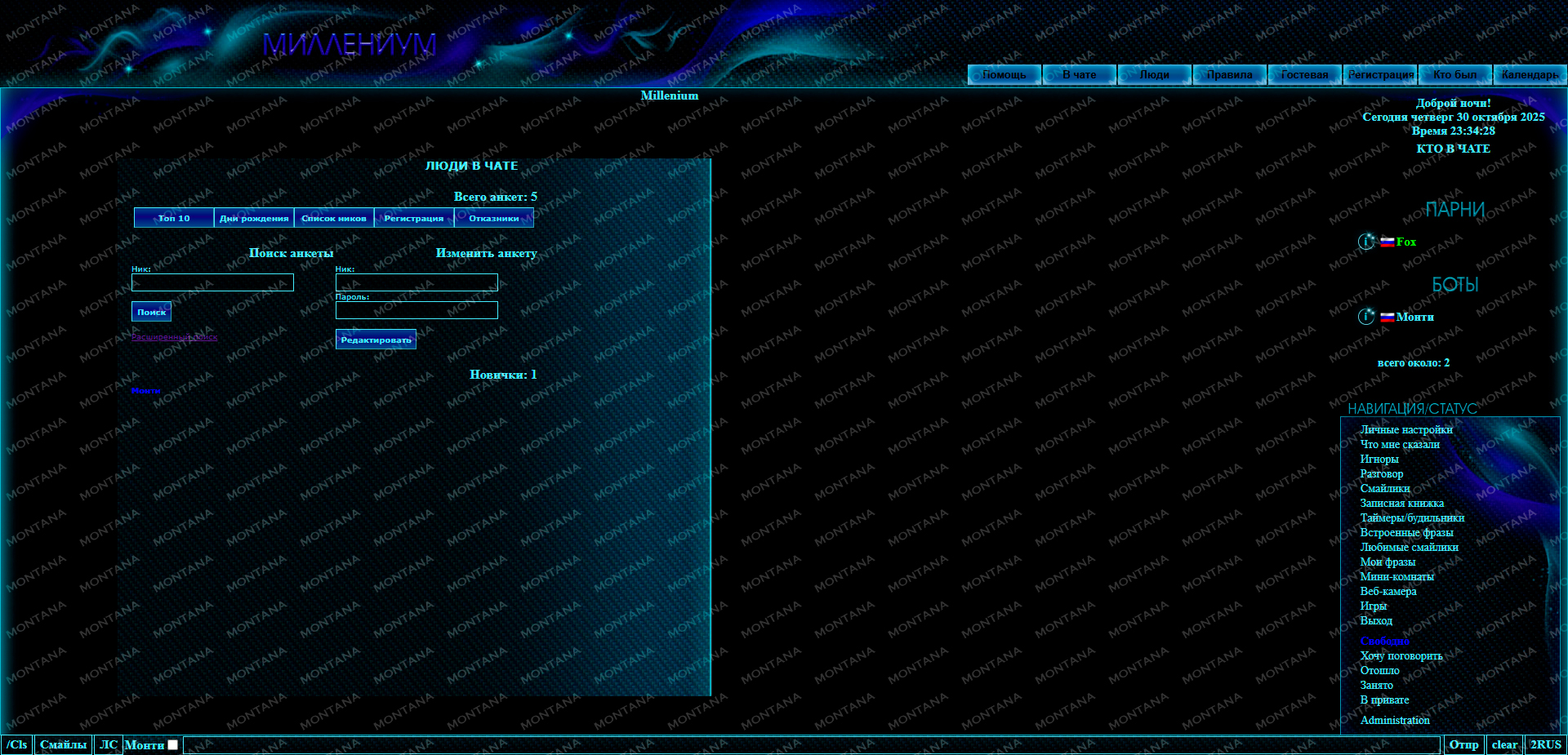Open Личные настройки in navigation
Viewport: 1568px width, 755px height.
tap(1405, 429)
